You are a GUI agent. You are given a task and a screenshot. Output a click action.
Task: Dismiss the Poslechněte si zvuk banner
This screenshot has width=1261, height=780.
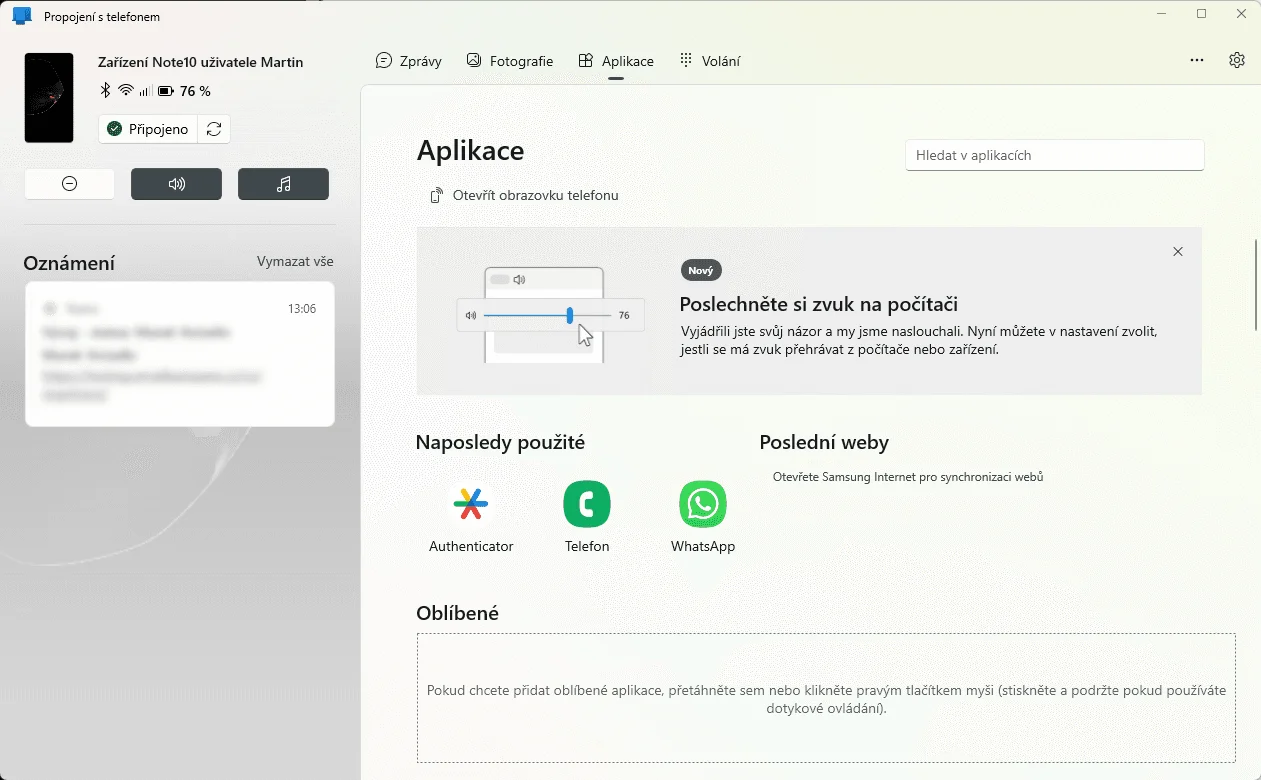coord(1178,252)
